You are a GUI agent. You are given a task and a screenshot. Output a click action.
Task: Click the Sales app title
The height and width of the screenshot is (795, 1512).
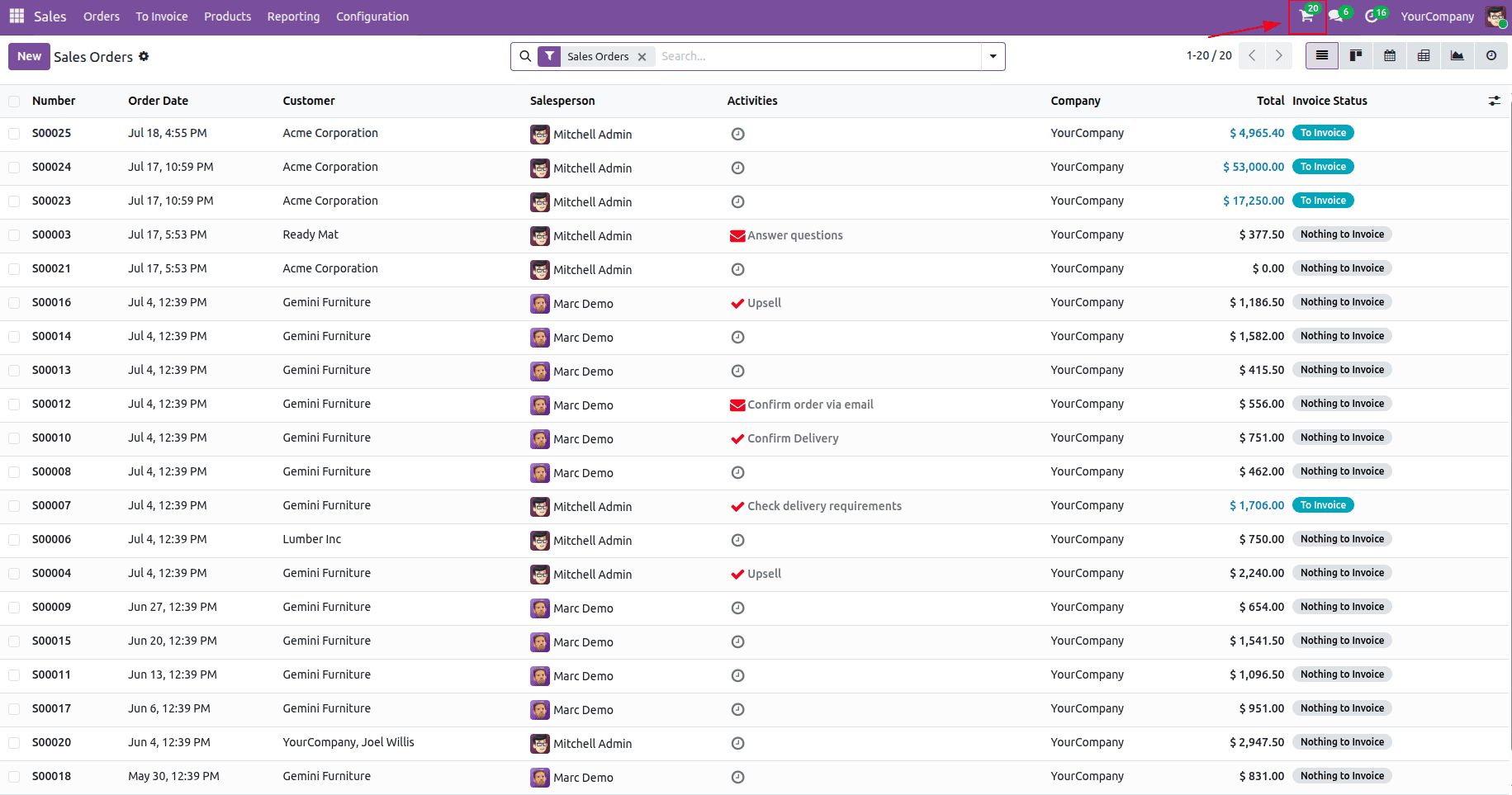coord(50,17)
